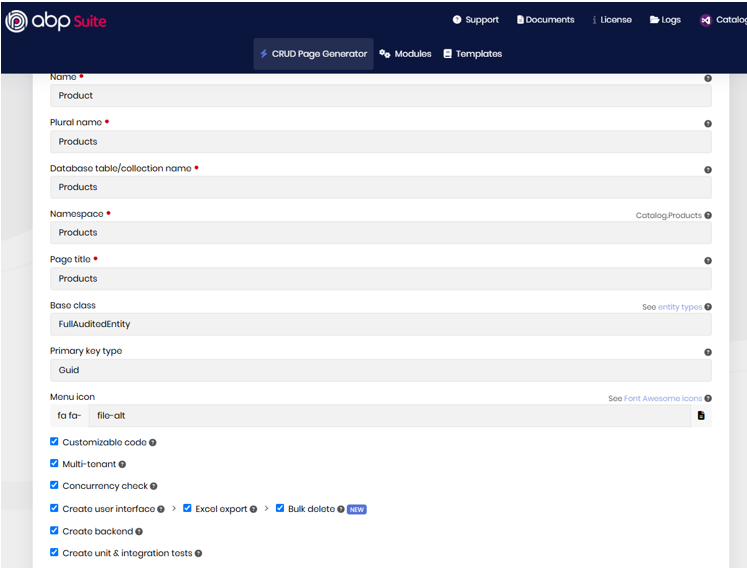Toggle the Create user interface checkbox

(54, 508)
